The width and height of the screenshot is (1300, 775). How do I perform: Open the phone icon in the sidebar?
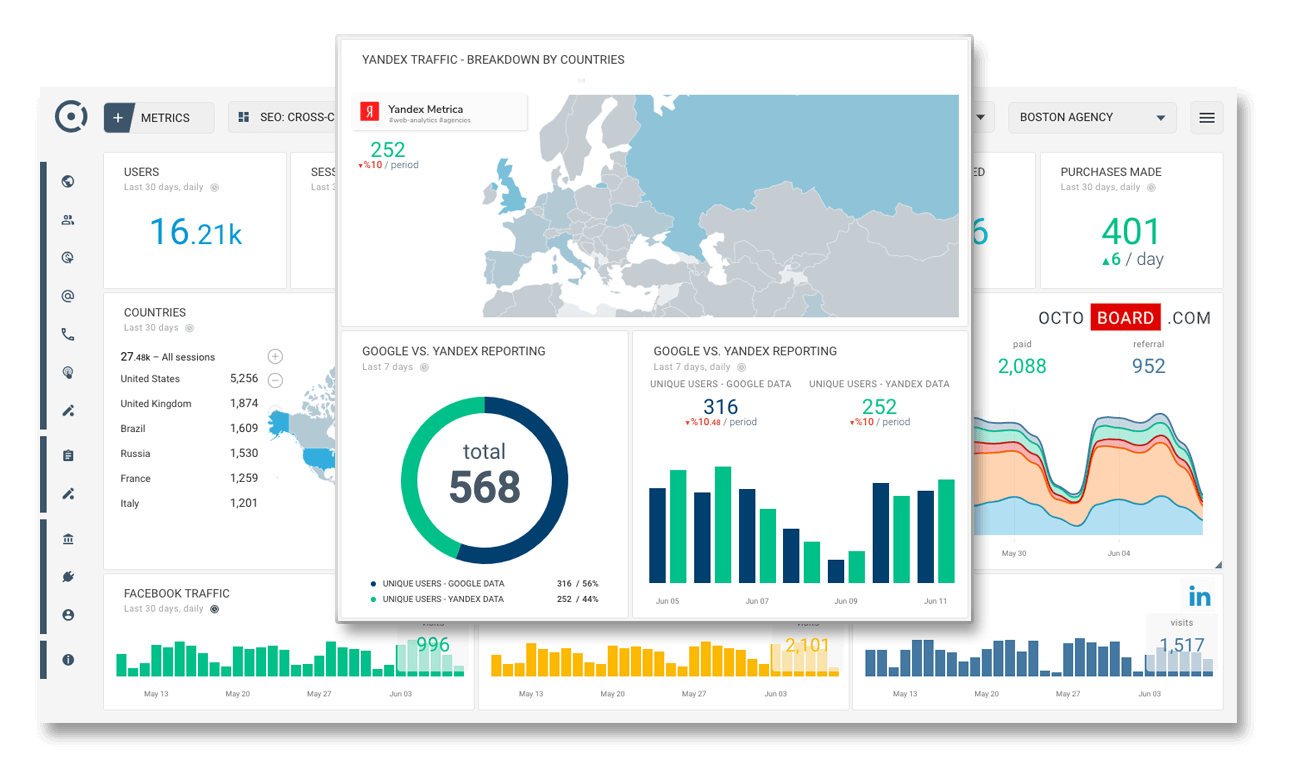[68, 335]
